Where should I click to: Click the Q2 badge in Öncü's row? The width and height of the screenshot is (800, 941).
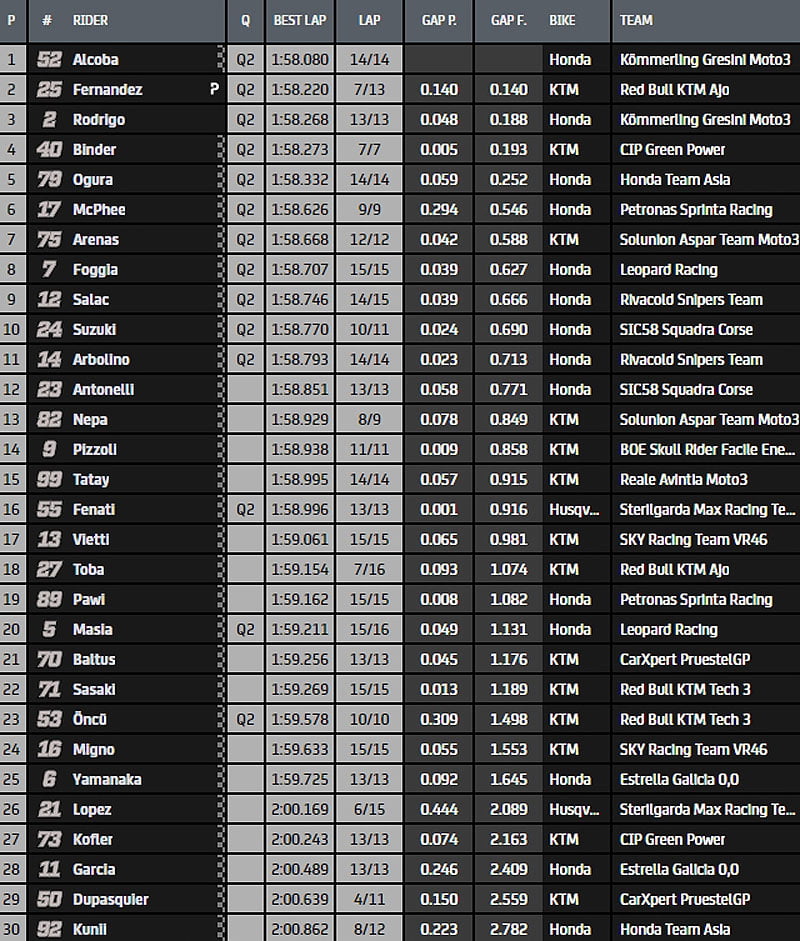(x=245, y=720)
